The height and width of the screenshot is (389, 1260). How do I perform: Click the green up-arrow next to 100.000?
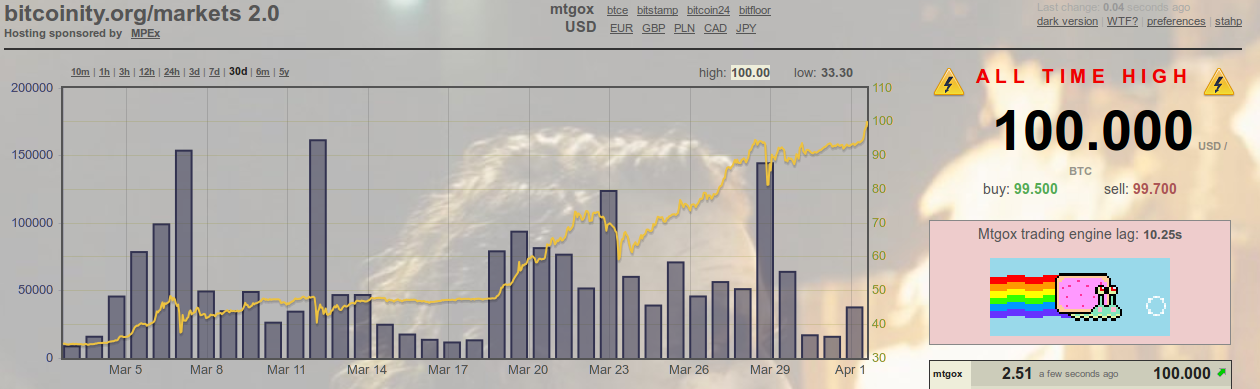tap(1221, 373)
